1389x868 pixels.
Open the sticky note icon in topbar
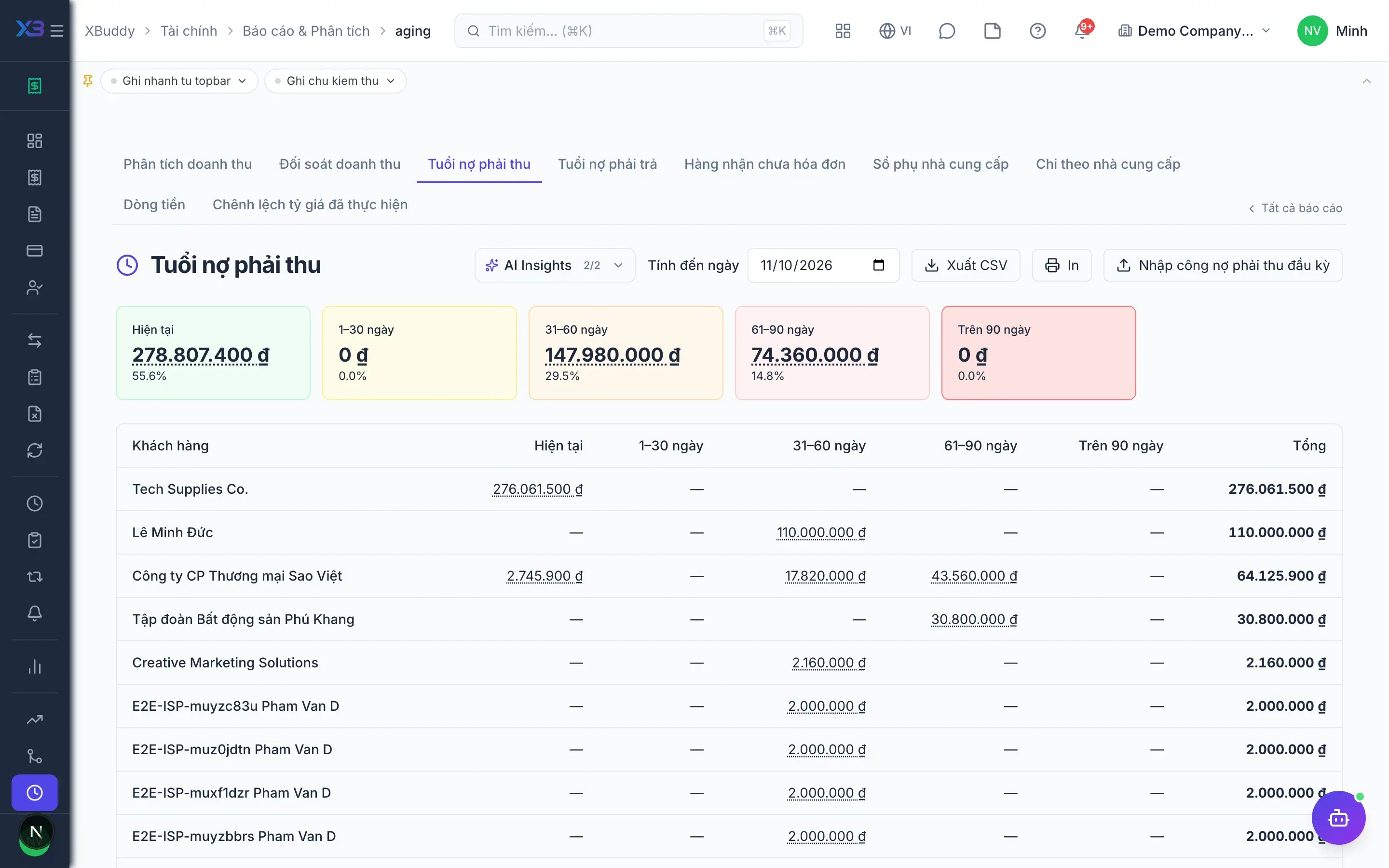click(992, 31)
